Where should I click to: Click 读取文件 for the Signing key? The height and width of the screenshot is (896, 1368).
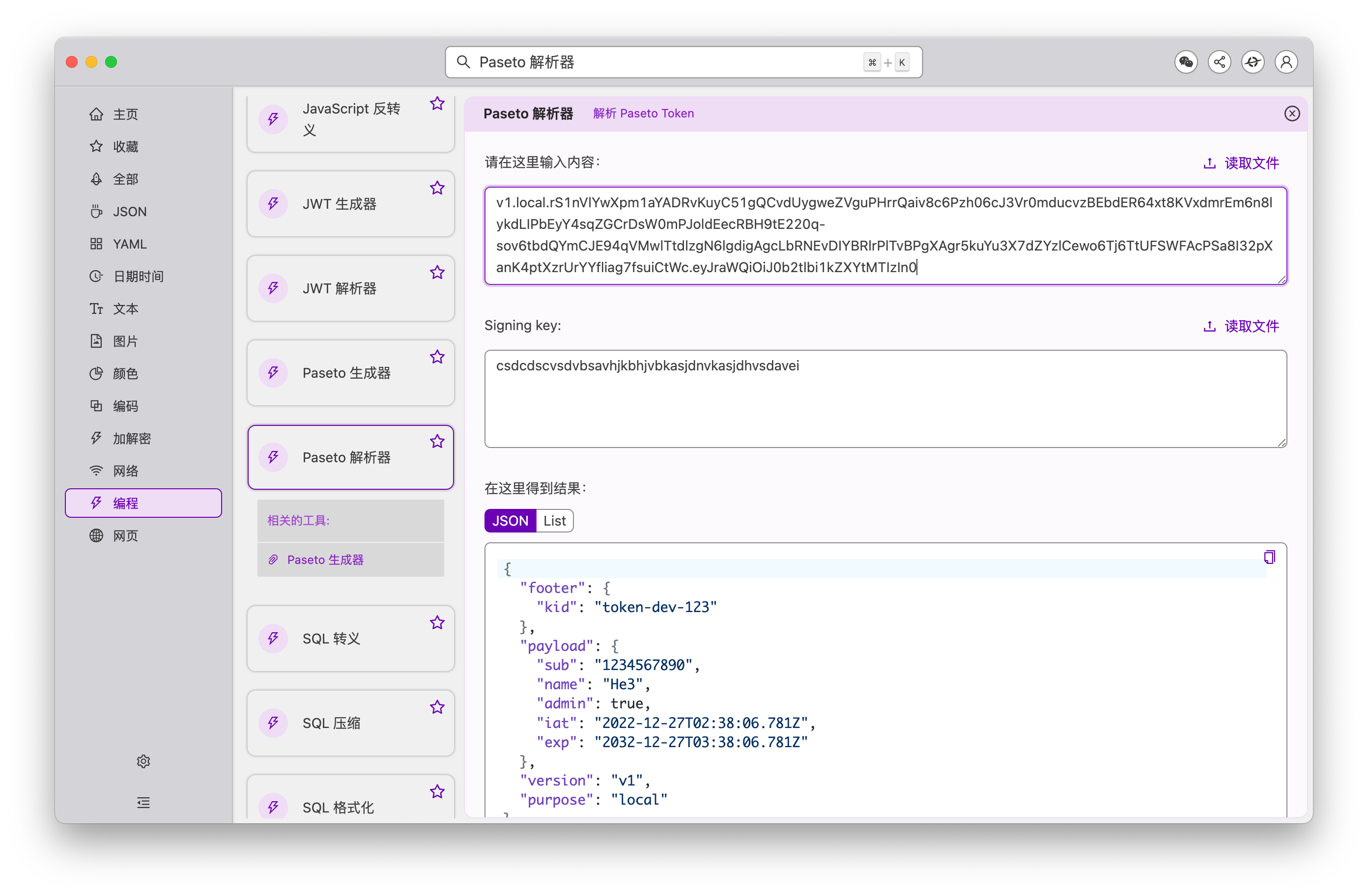pos(1242,327)
